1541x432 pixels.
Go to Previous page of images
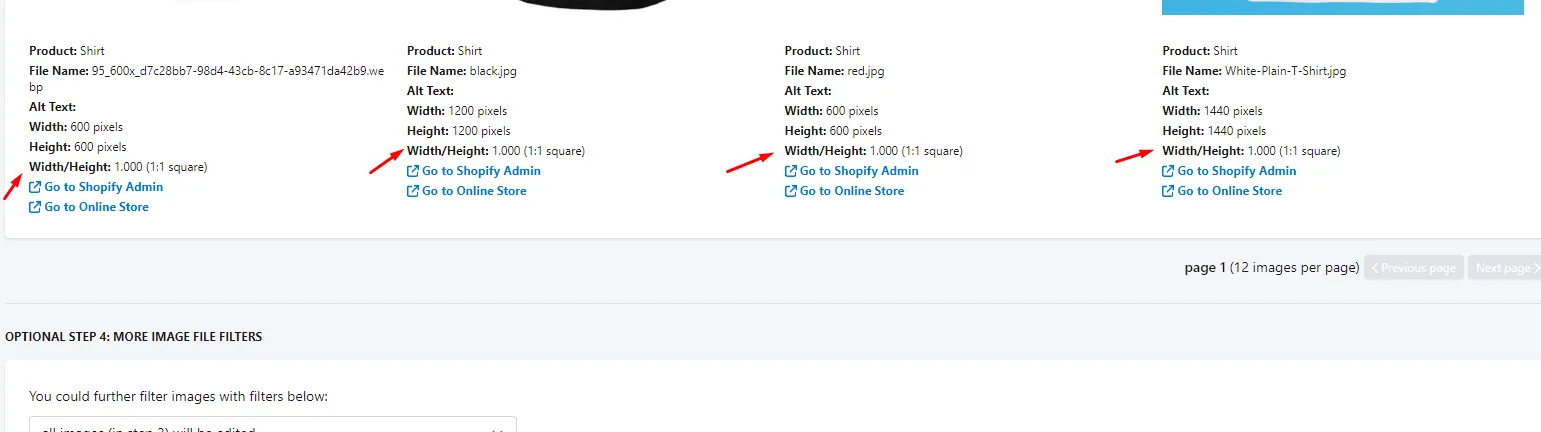coord(1413,268)
